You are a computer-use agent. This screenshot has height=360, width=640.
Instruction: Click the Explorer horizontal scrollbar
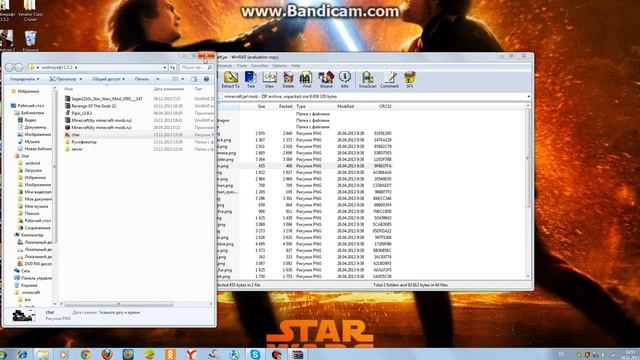click(118, 304)
